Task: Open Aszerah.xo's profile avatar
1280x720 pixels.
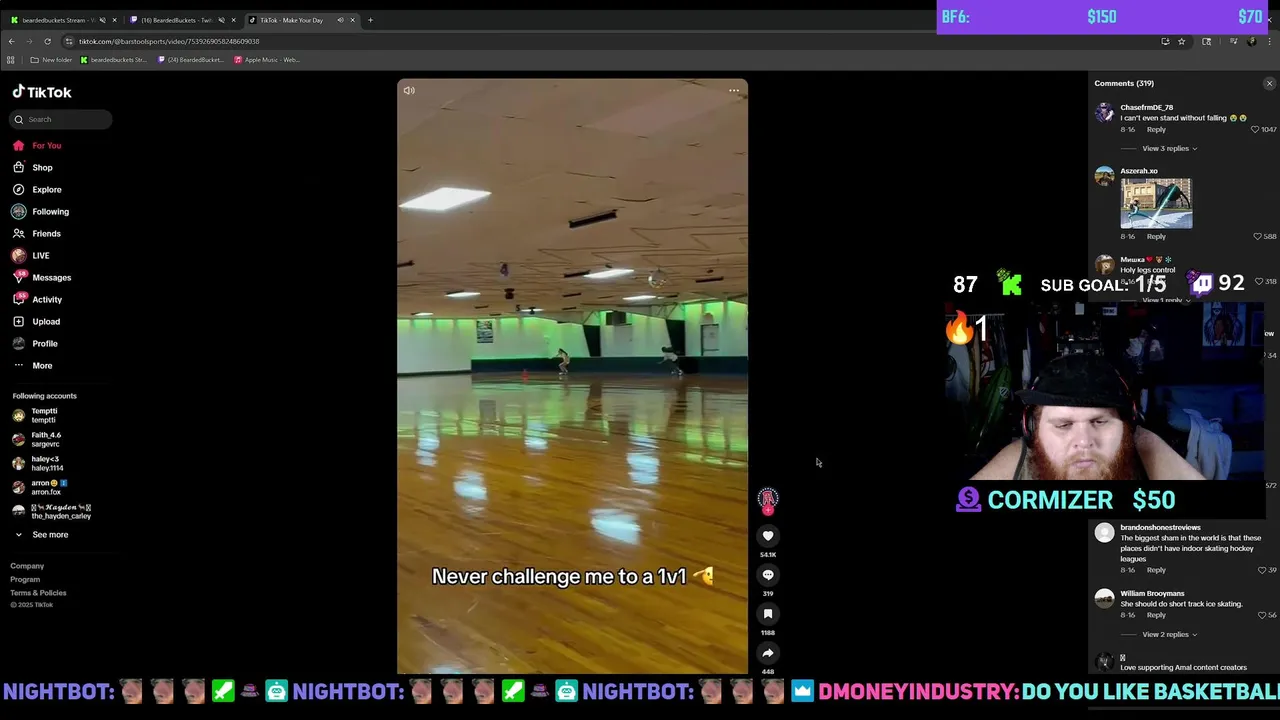Action: (1104, 176)
